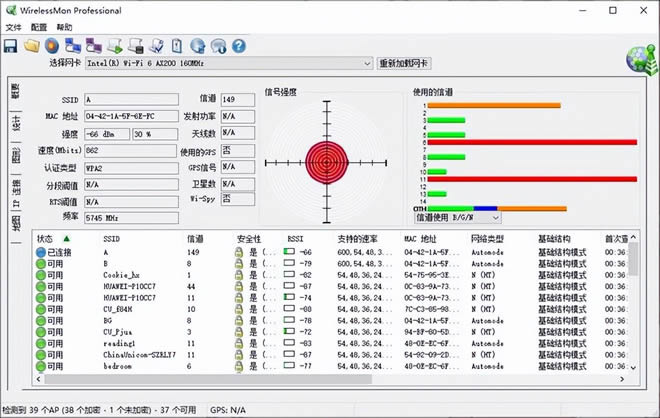Image resolution: width=660 pixels, height=418 pixels.
Task: Open the 文件 menu
Action: [x=13, y=27]
